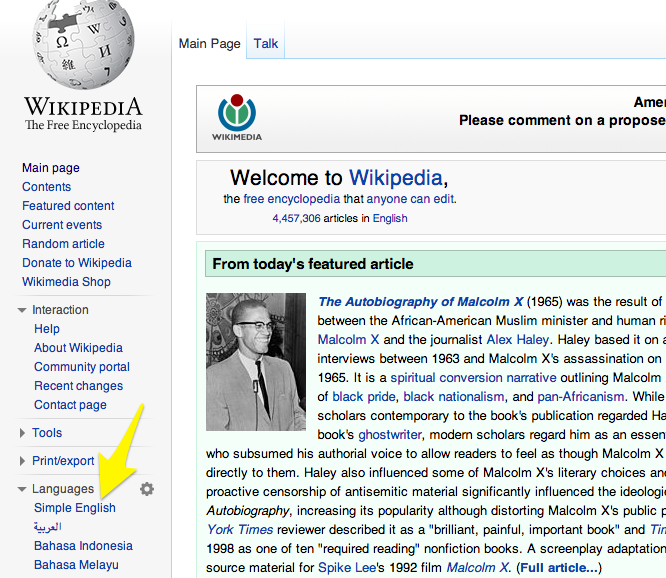
Task: Click the Wikimedia logo in the banner
Action: click(x=237, y=118)
